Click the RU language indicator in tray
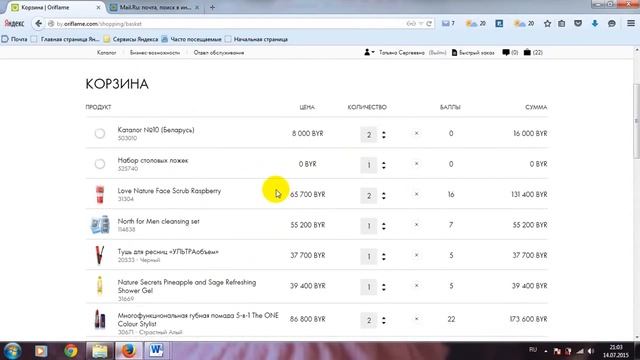Image resolution: width=640 pixels, height=360 pixels. coord(533,350)
